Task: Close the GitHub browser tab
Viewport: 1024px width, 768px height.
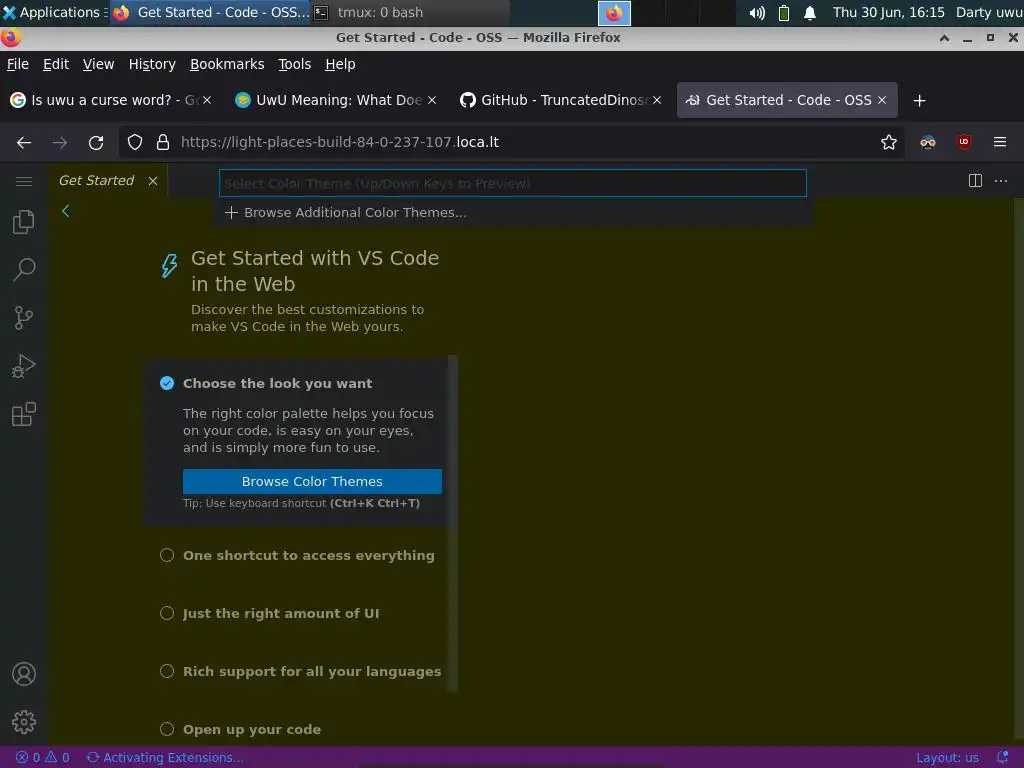Action: click(x=657, y=101)
